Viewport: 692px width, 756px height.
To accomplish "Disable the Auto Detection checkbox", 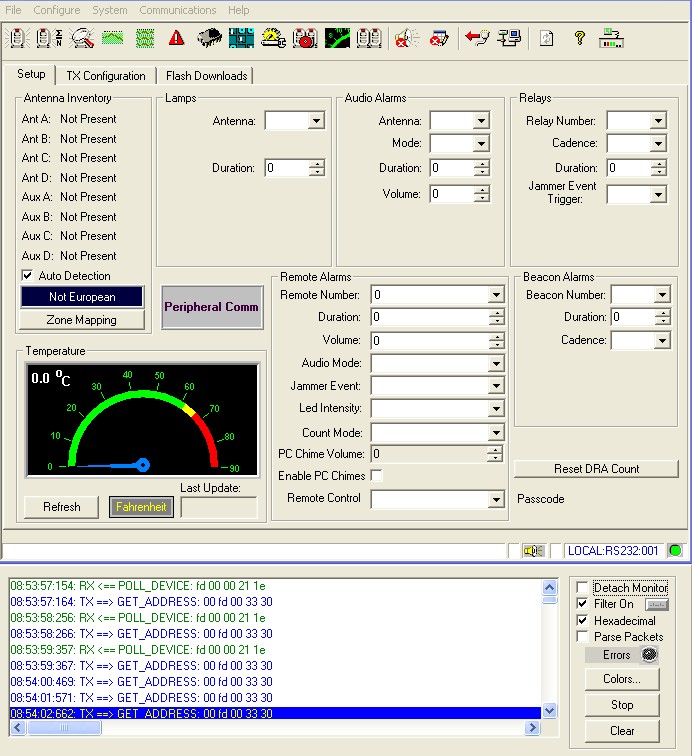I will 27,276.
